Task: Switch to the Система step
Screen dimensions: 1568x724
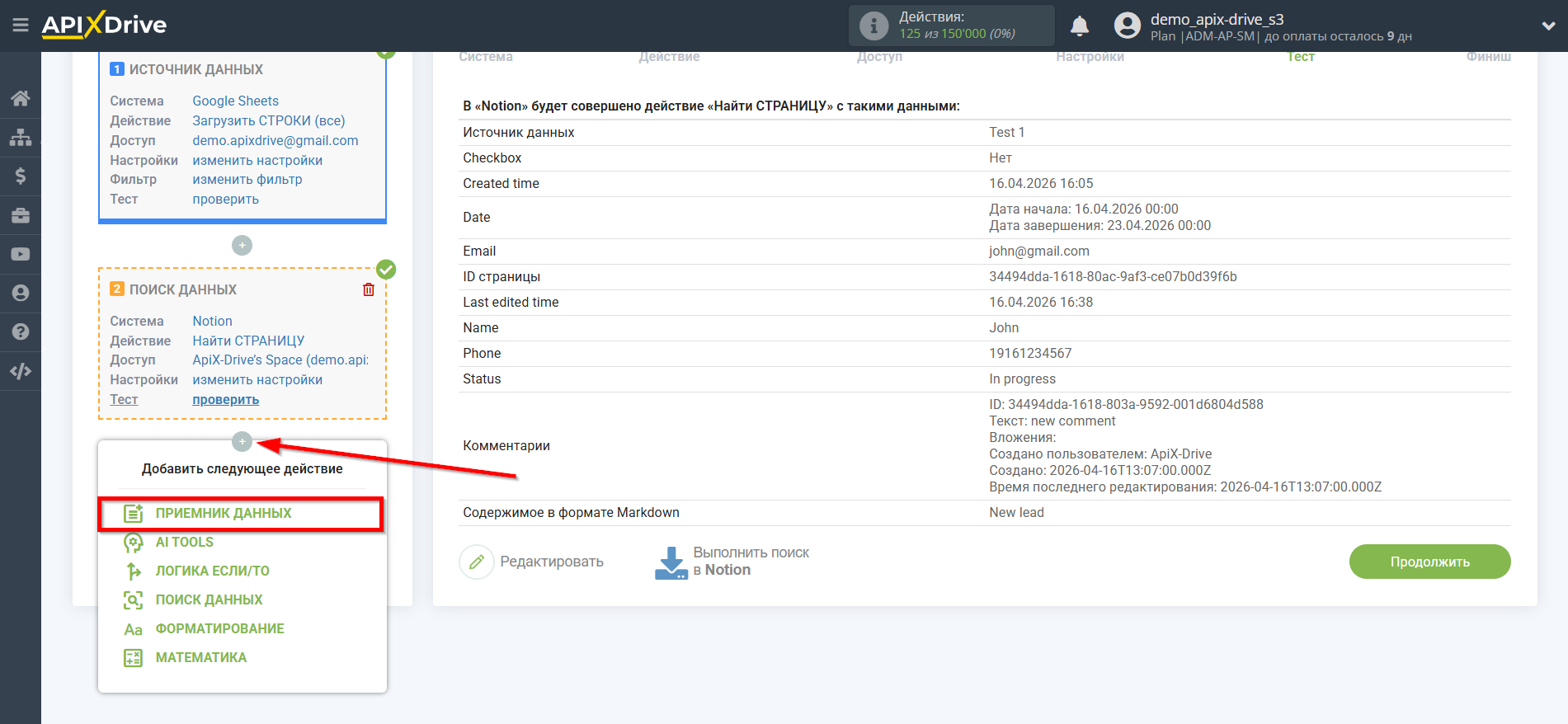Action: [x=486, y=56]
